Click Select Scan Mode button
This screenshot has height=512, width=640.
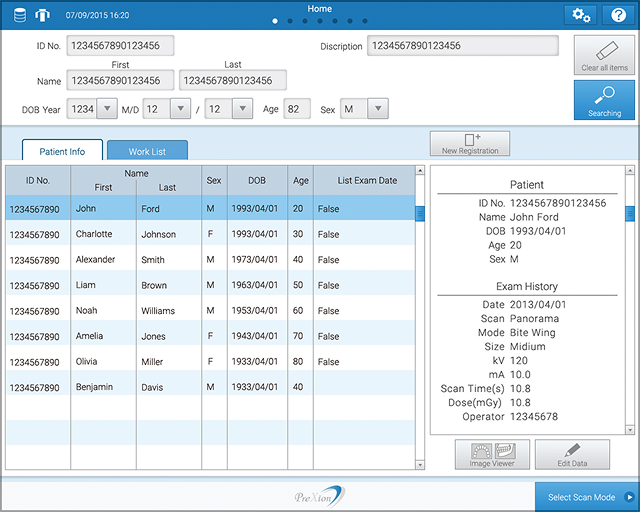coord(587,497)
